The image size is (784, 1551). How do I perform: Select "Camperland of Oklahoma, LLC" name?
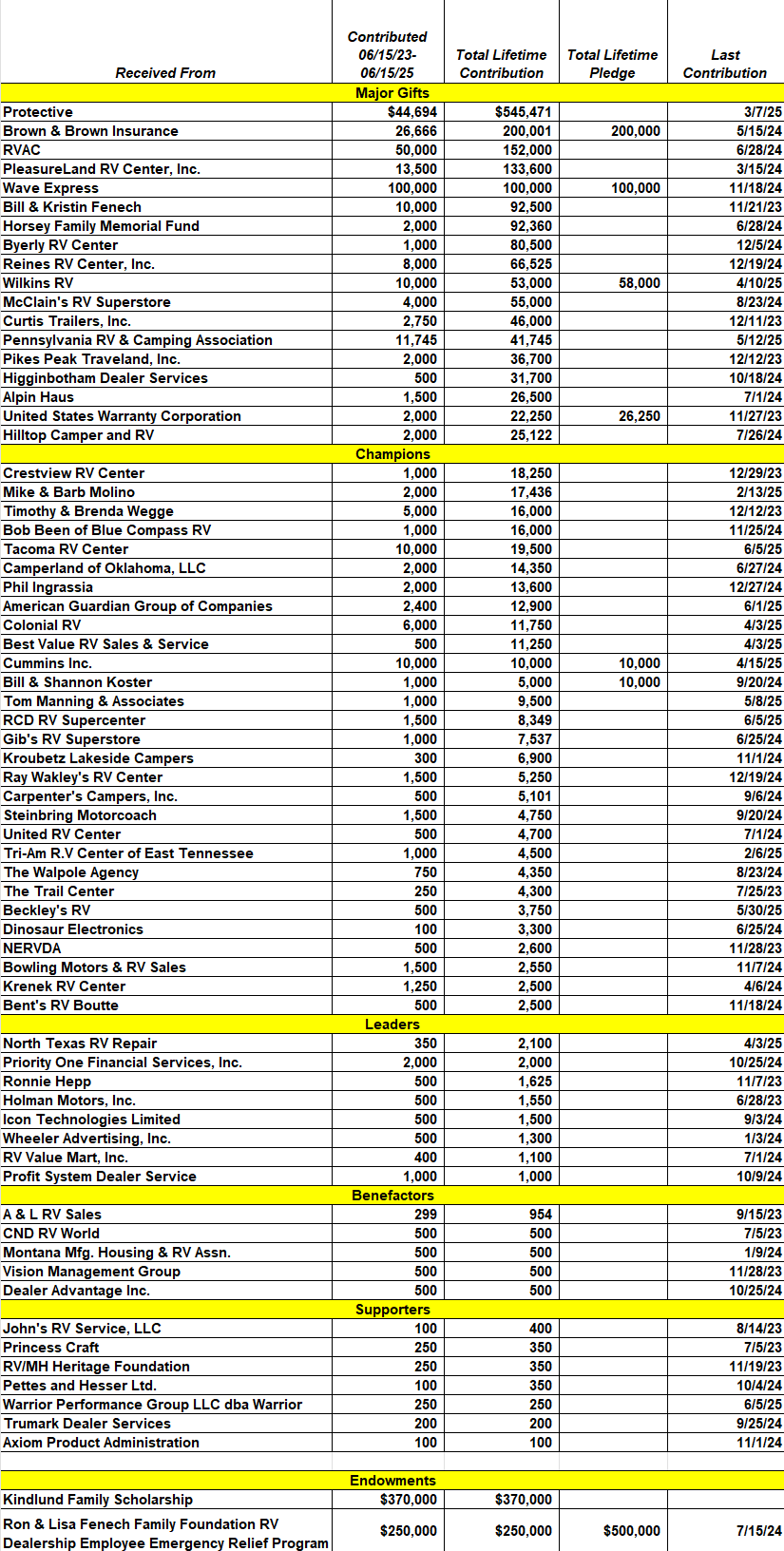point(105,568)
